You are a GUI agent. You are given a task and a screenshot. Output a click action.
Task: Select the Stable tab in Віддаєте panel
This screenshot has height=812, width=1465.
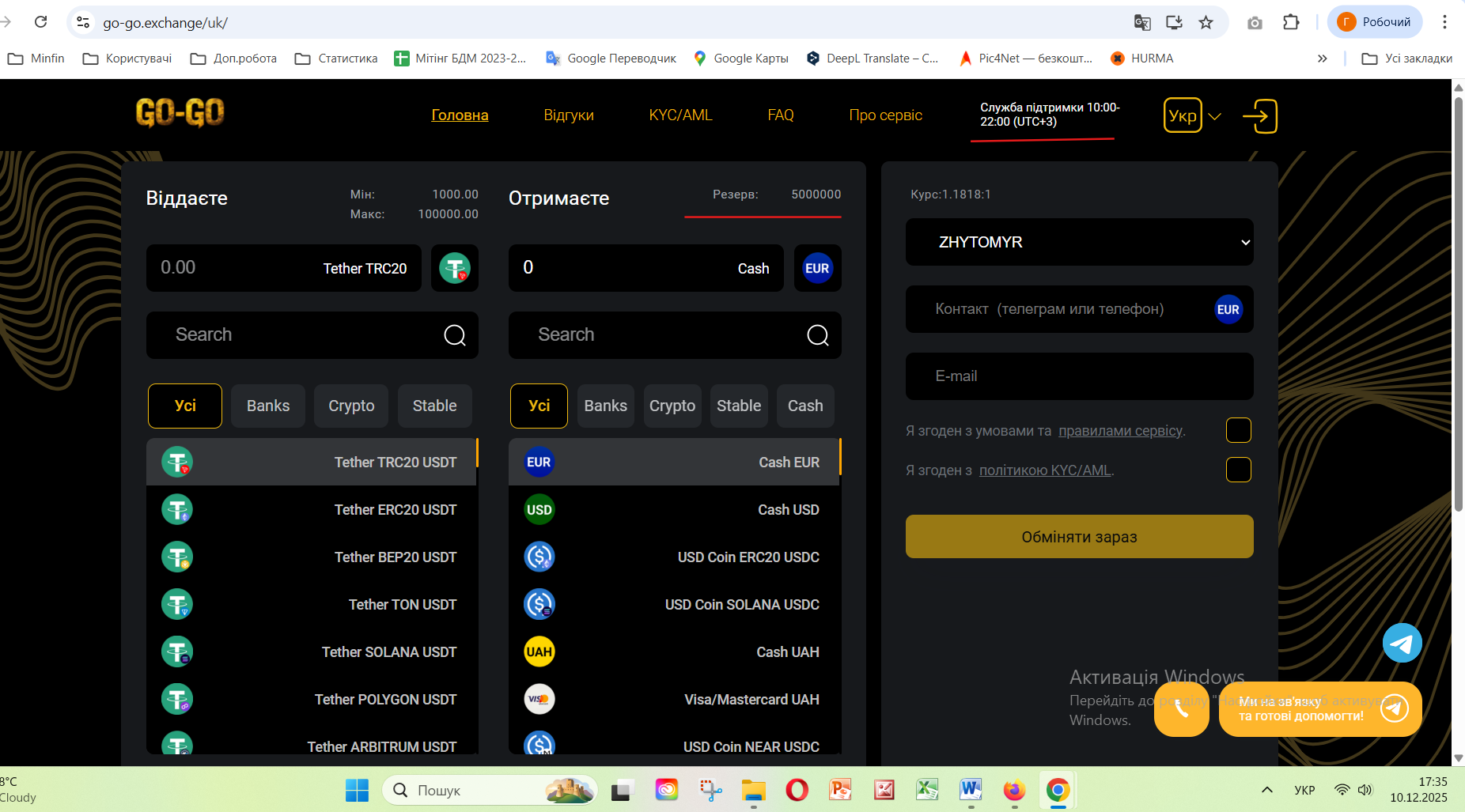click(434, 406)
